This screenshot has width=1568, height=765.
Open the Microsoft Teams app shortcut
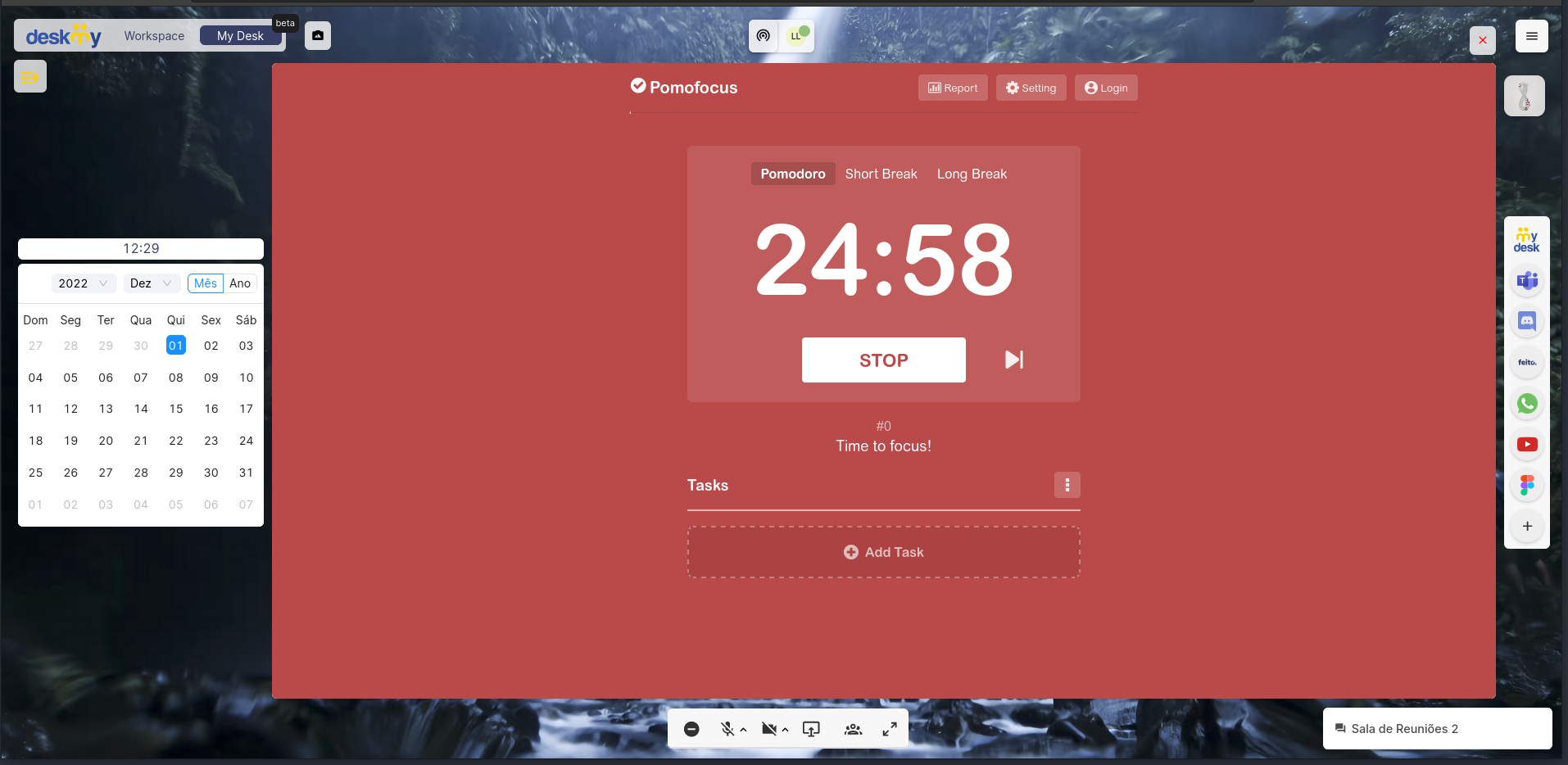(1527, 281)
